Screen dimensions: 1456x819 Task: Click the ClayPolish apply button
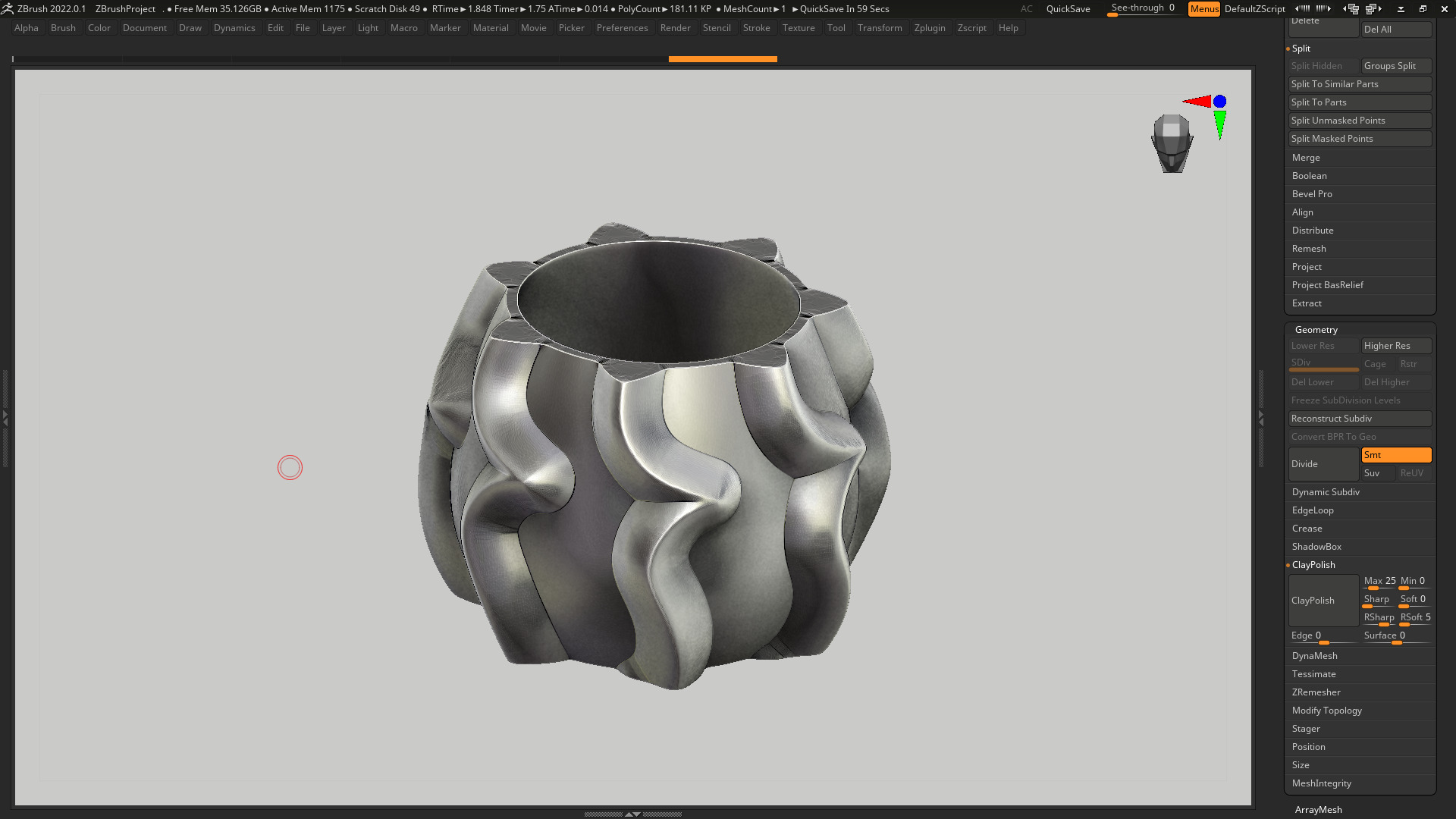pos(1323,601)
